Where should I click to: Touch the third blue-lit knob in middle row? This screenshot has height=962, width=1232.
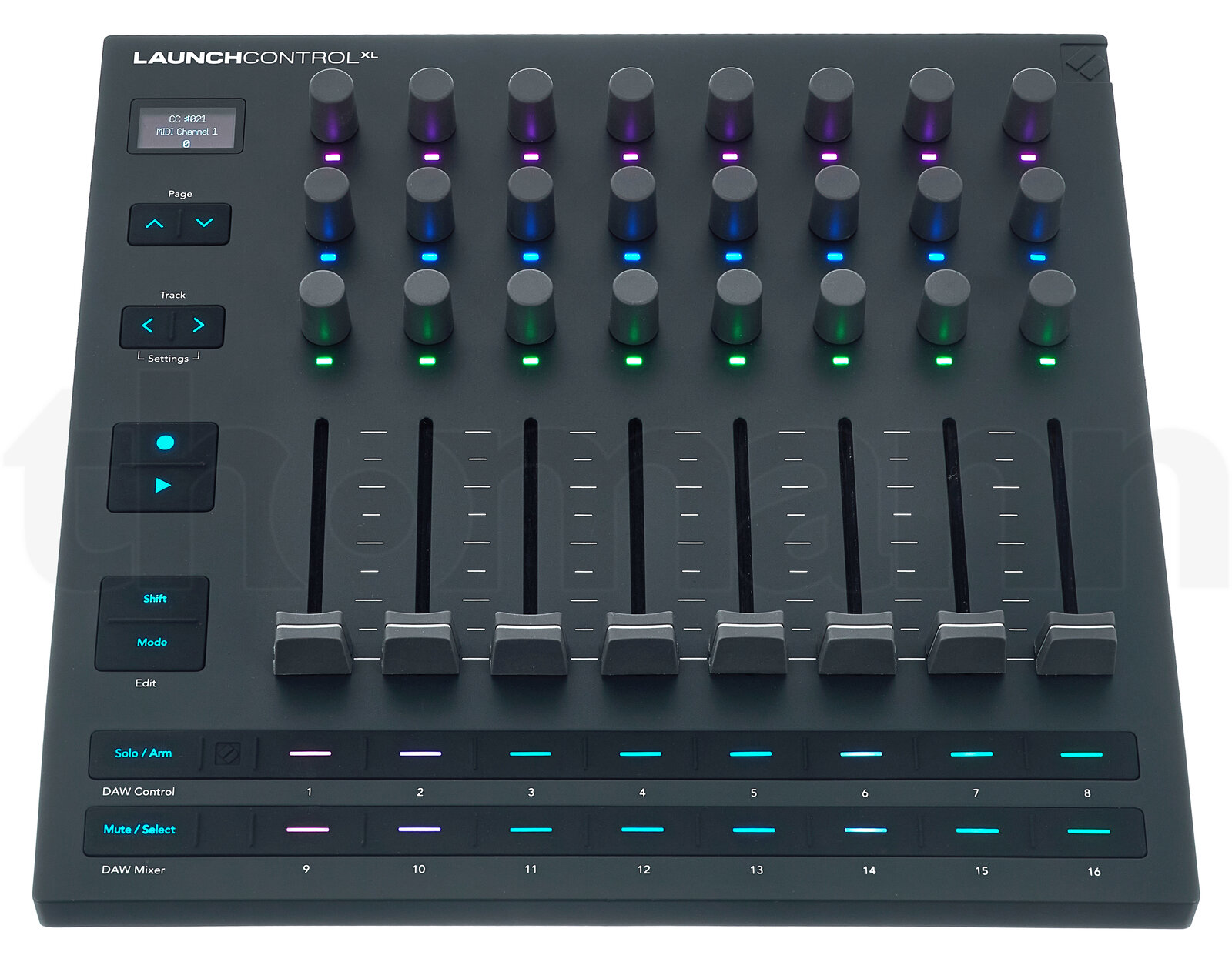(x=531, y=204)
